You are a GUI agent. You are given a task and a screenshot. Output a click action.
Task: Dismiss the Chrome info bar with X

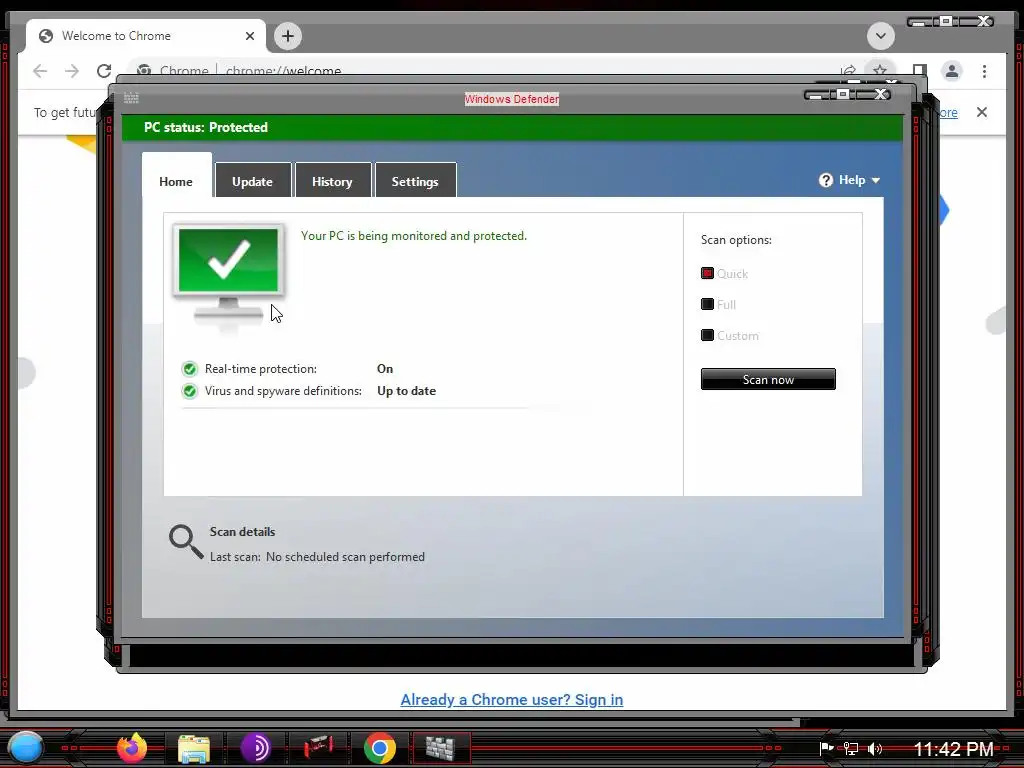click(982, 112)
